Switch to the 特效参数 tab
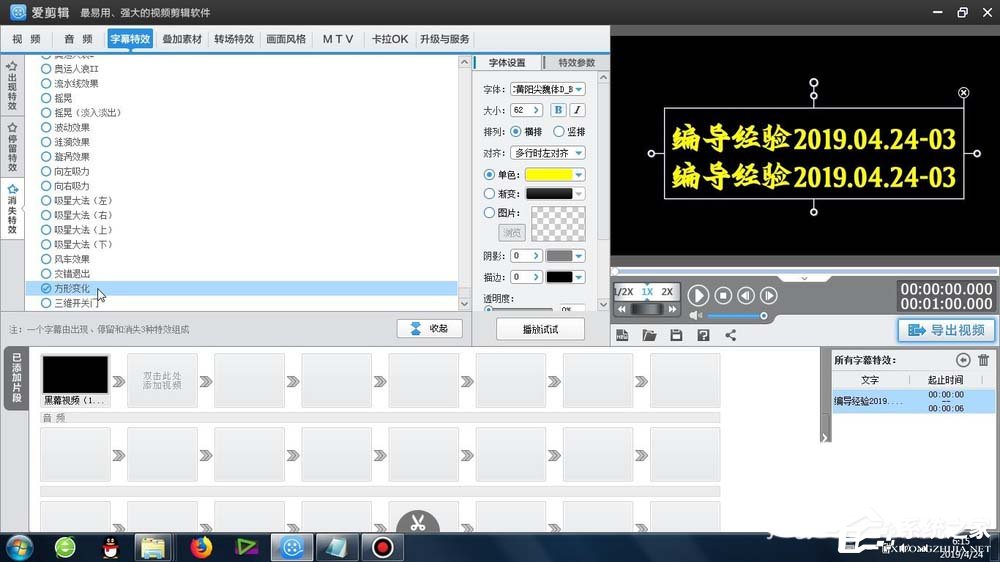Image resolution: width=1000 pixels, height=562 pixels. [x=577, y=63]
